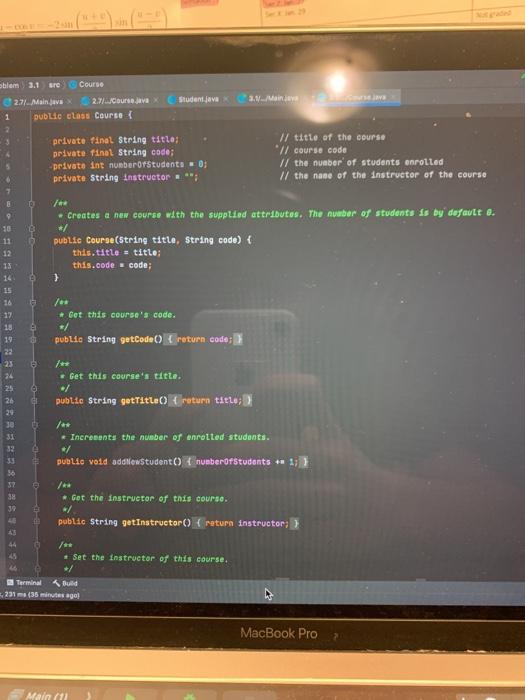This screenshot has width=525, height=700.
Task: Click the 'title' field on line 3
Action: [164, 140]
